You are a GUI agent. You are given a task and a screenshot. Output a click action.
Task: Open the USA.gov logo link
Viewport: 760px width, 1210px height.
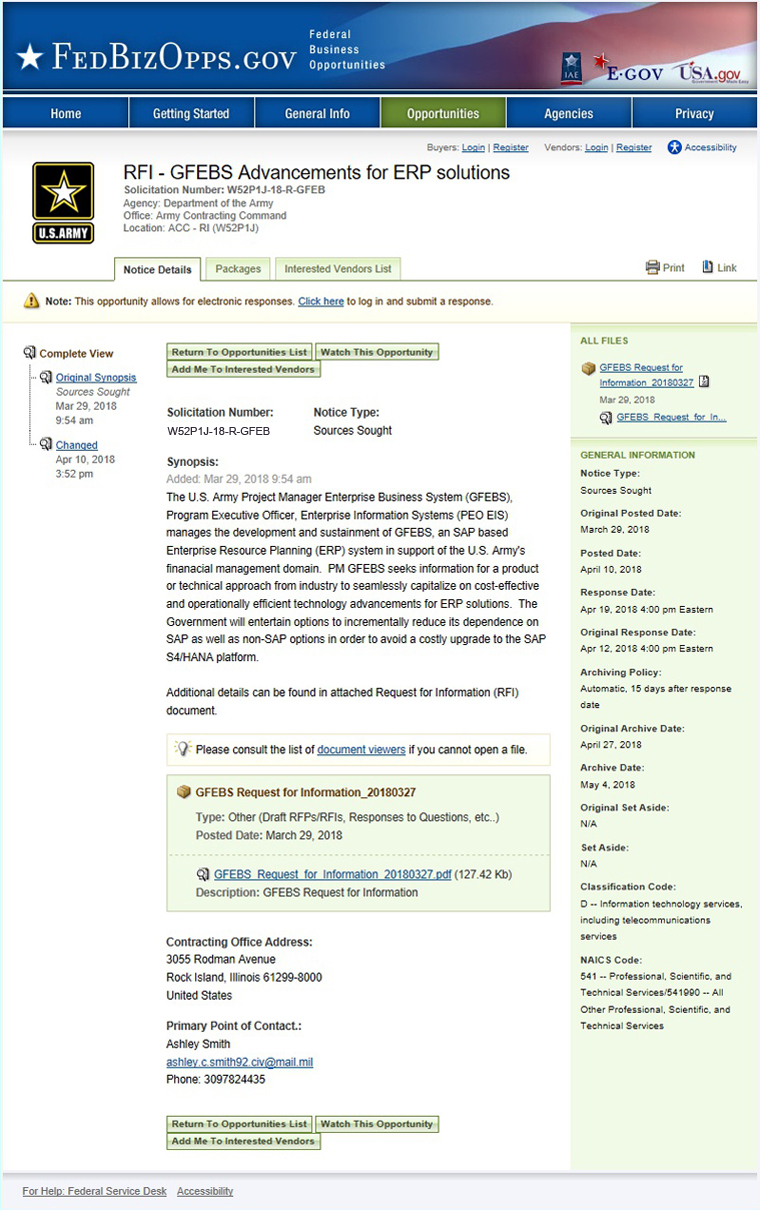coord(709,72)
